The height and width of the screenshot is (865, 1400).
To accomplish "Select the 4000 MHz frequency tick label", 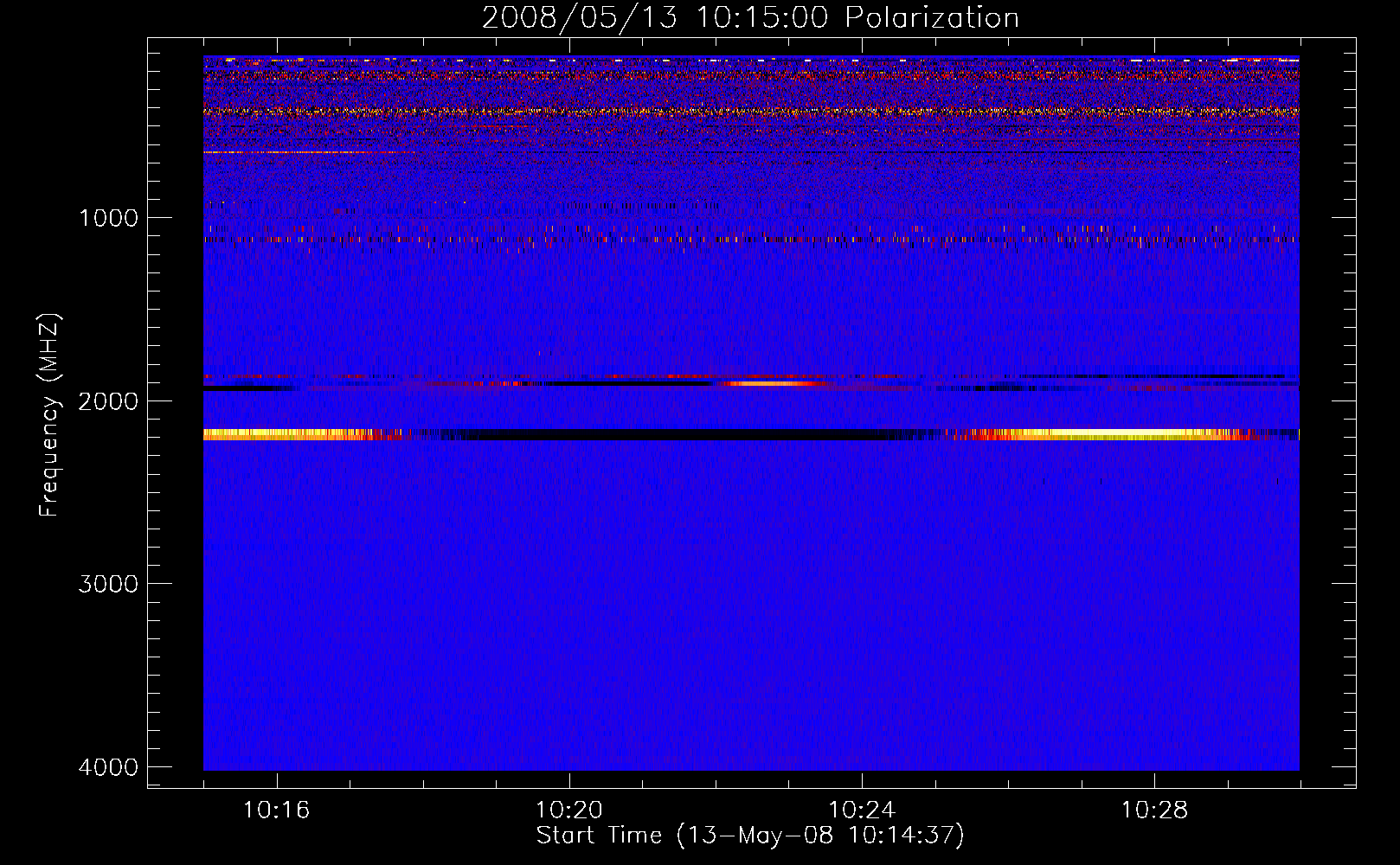I will [x=108, y=767].
